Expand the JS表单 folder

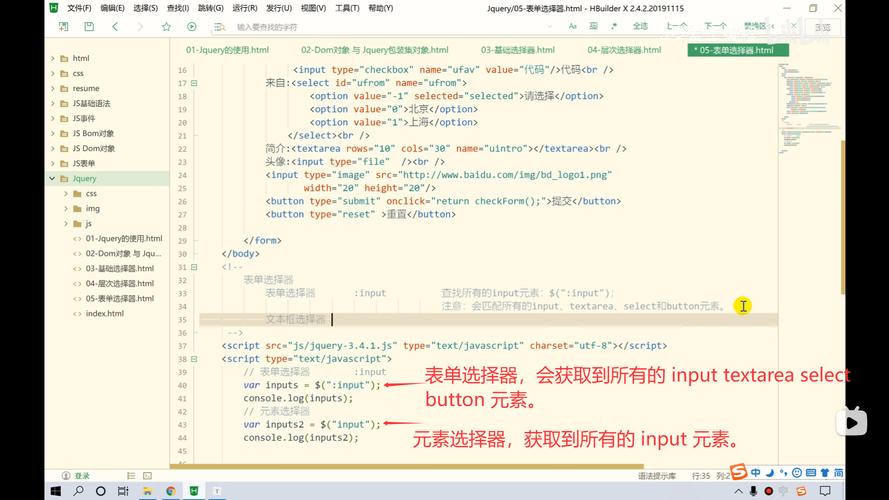[x=53, y=163]
